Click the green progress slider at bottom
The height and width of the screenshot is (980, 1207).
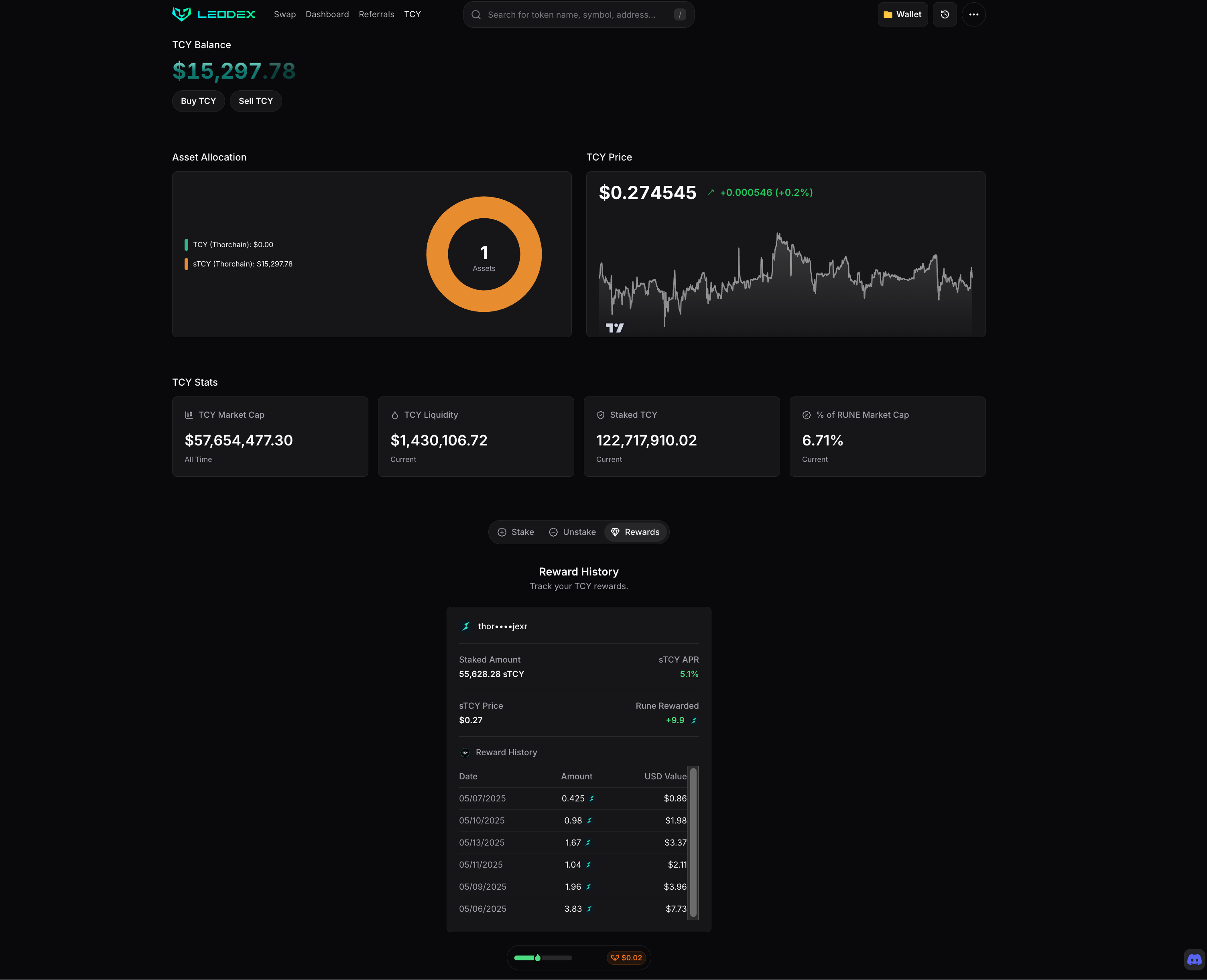coord(543,958)
